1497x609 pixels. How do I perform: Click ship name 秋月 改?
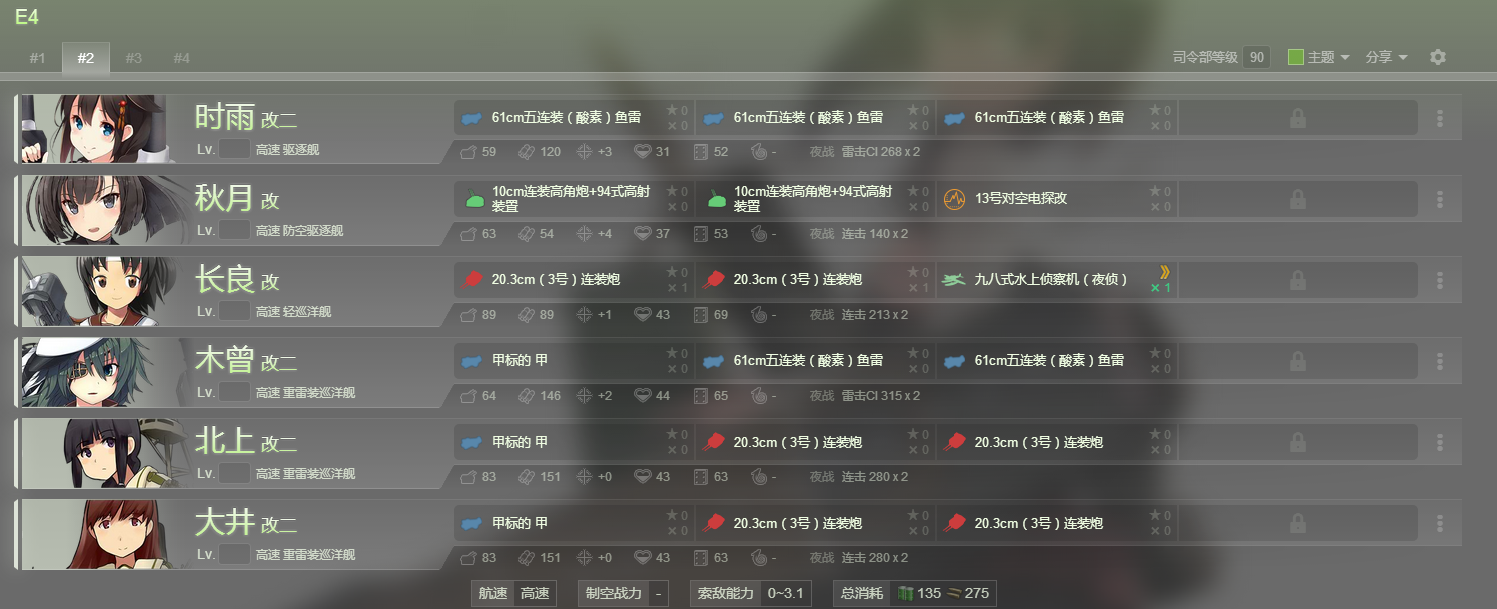pos(237,199)
